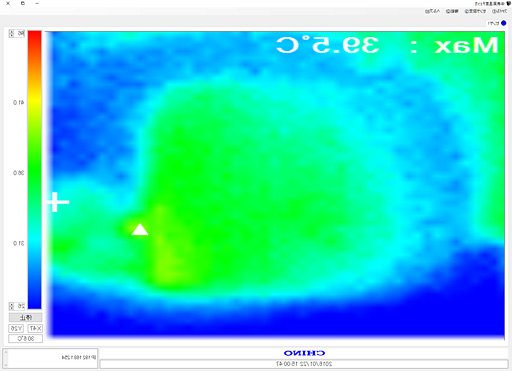Decrease the lower scale limit spinner (26)
This screenshot has height=371, width=512.
tap(11, 308)
